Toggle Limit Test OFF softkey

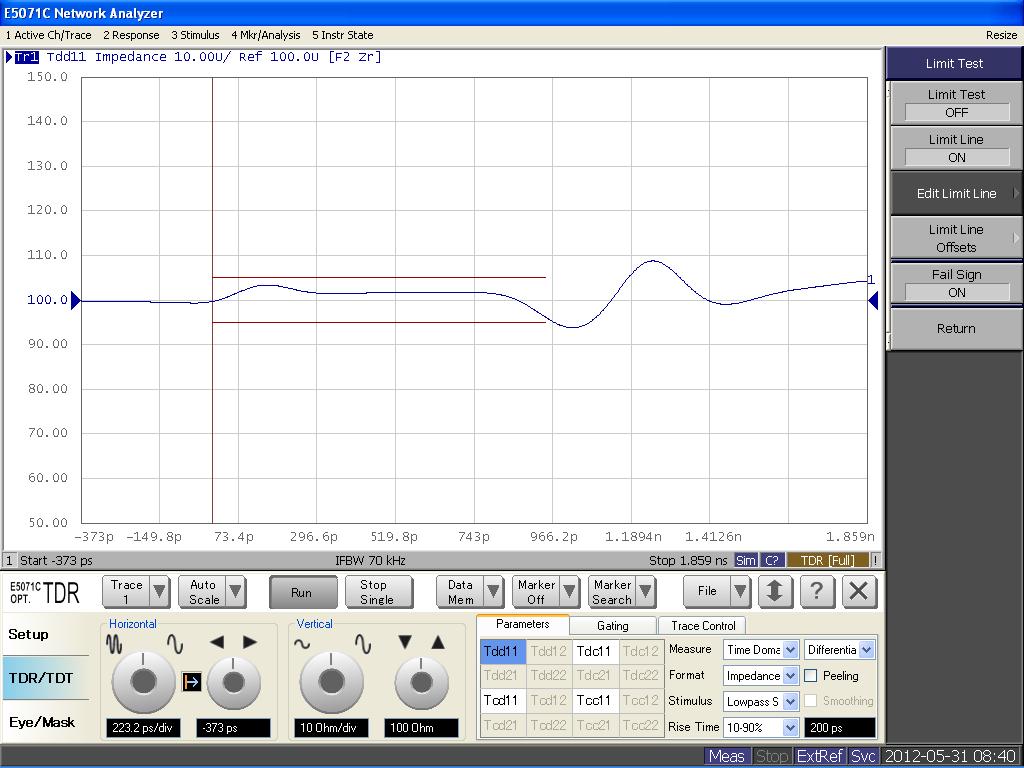[955, 103]
